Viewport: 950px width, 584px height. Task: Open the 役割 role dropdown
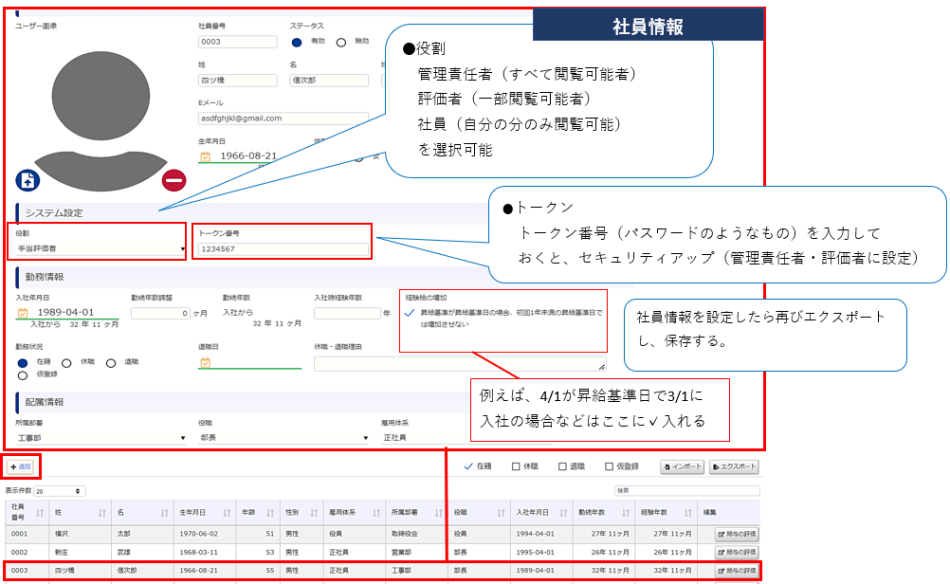(x=101, y=248)
